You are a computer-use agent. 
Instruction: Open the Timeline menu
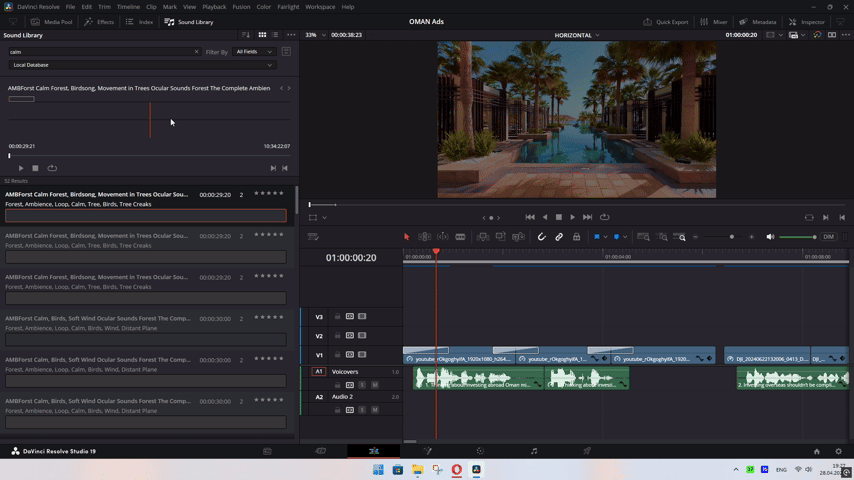(x=129, y=7)
